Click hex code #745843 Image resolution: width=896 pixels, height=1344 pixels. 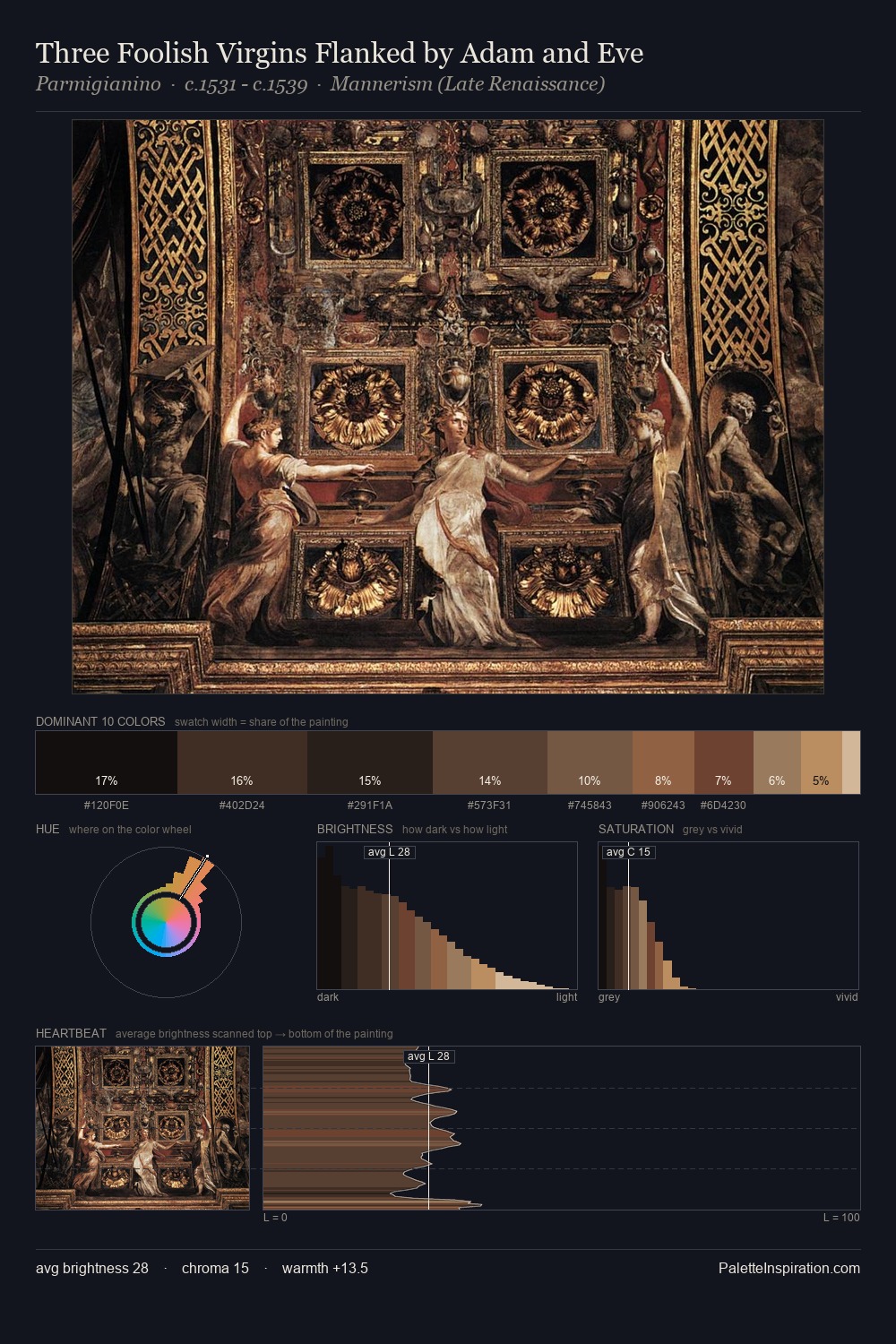[590, 806]
